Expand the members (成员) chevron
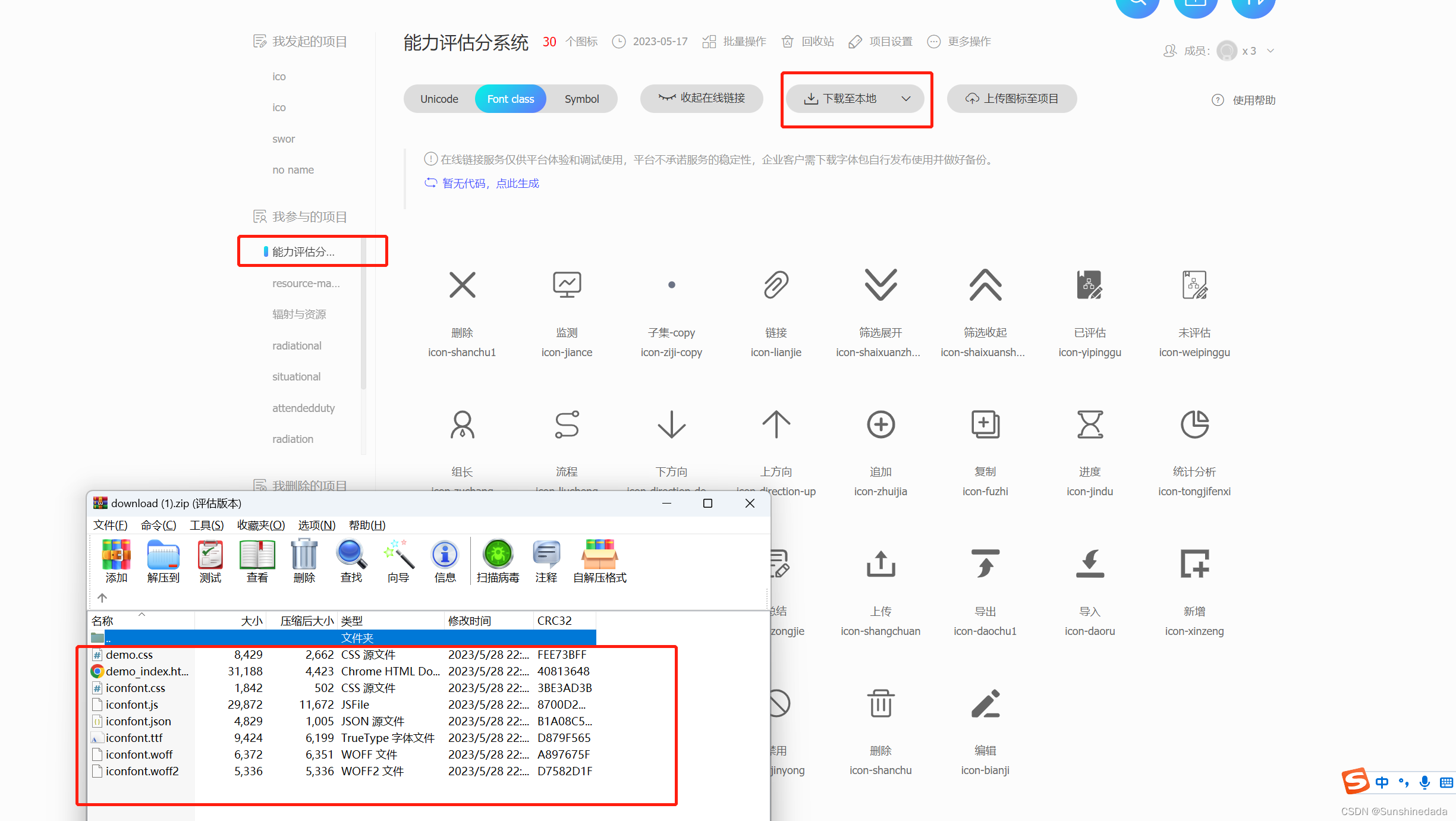This screenshot has height=821, width=1456. pos(1271,51)
